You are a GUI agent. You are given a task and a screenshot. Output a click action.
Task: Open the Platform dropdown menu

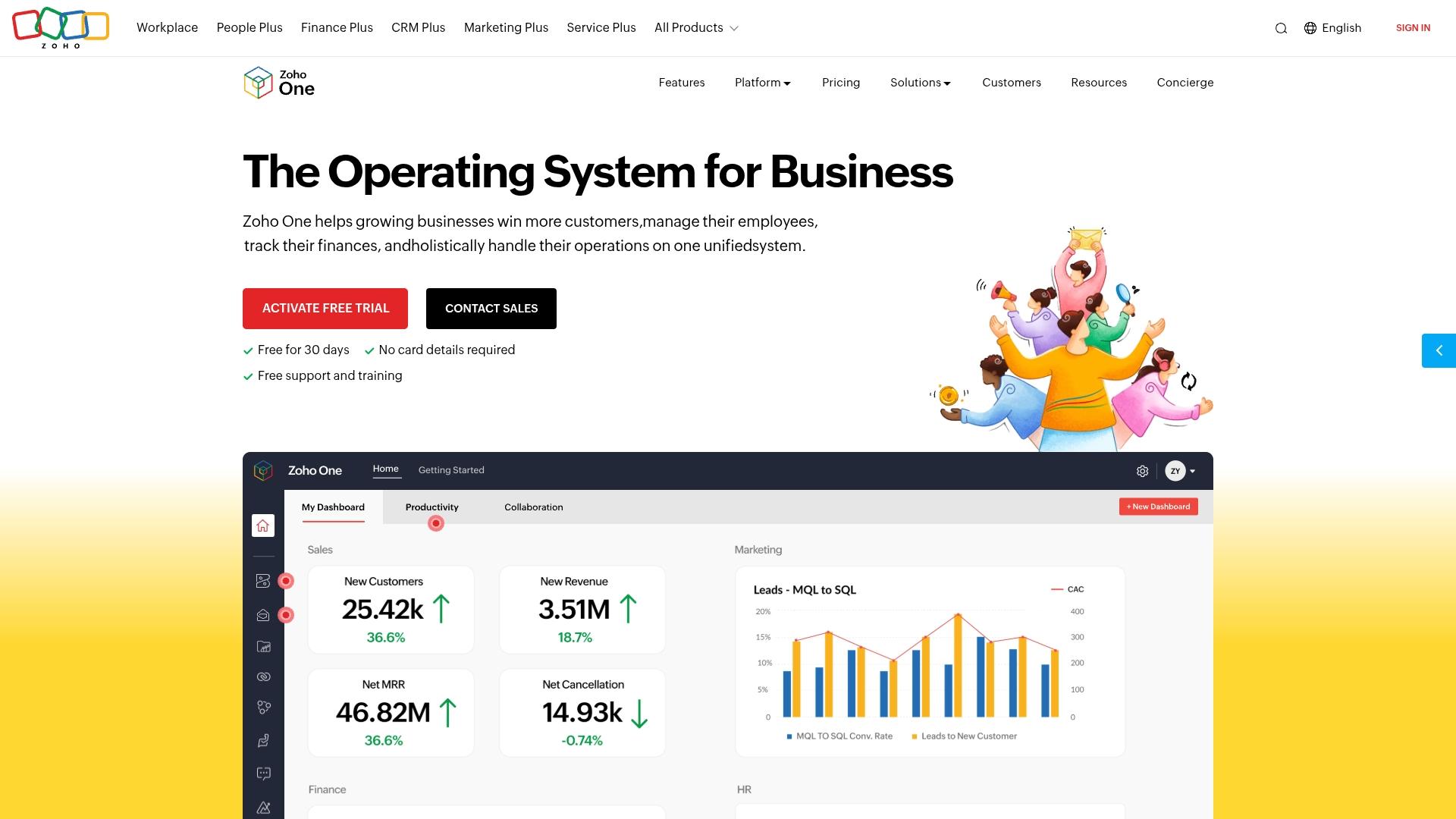click(762, 83)
